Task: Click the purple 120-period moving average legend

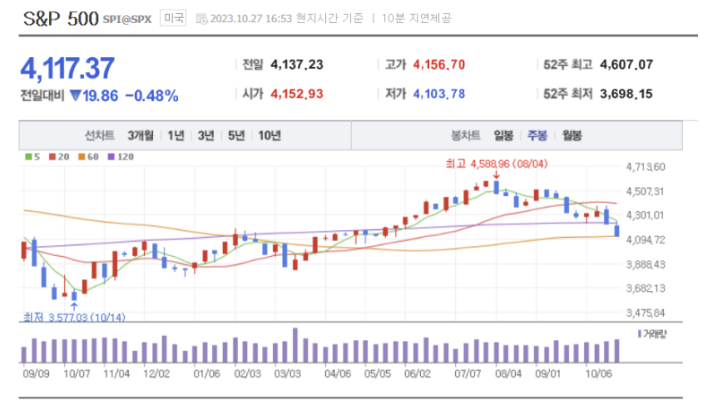Action: click(121, 157)
